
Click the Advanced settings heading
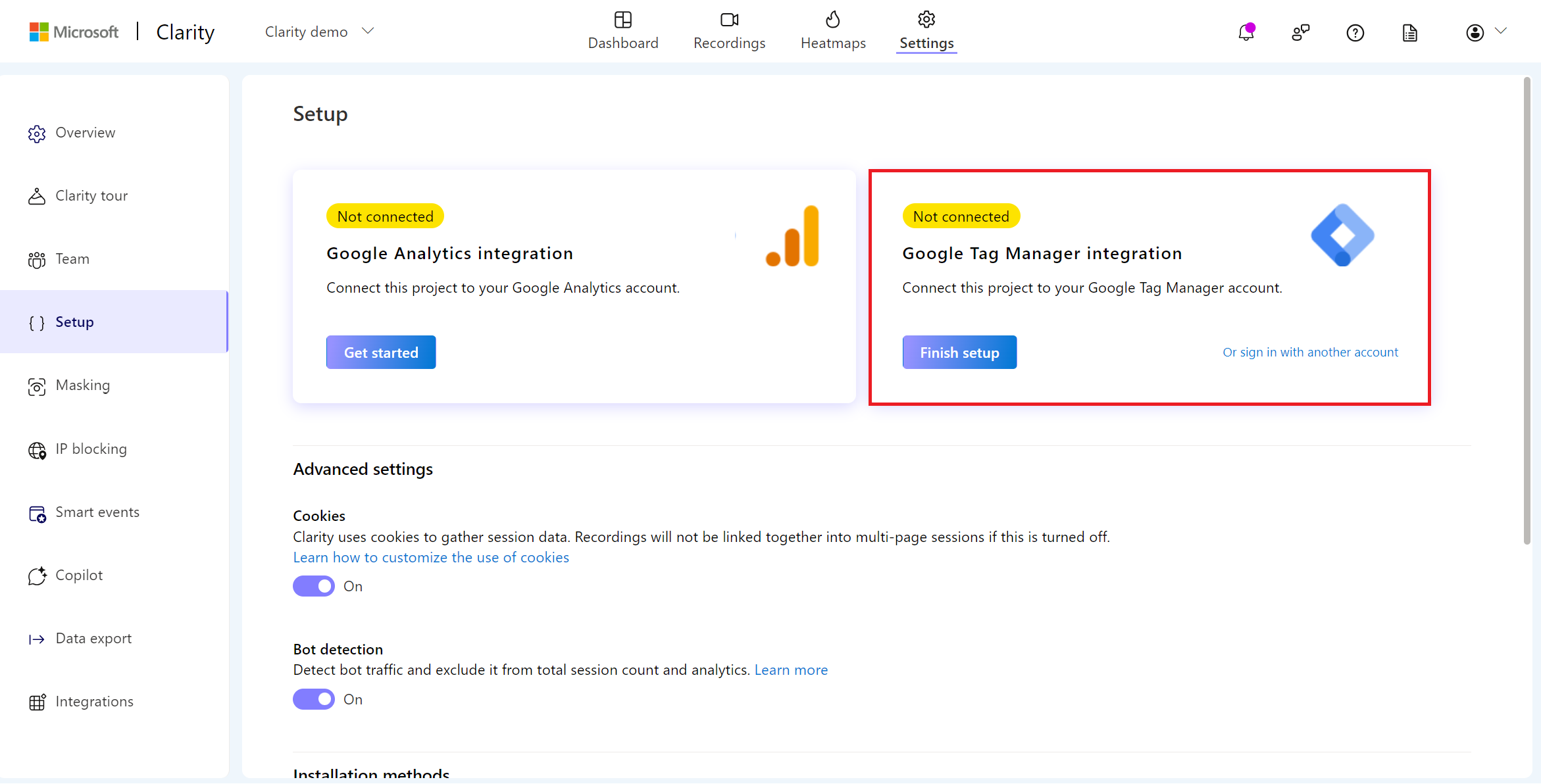point(363,470)
